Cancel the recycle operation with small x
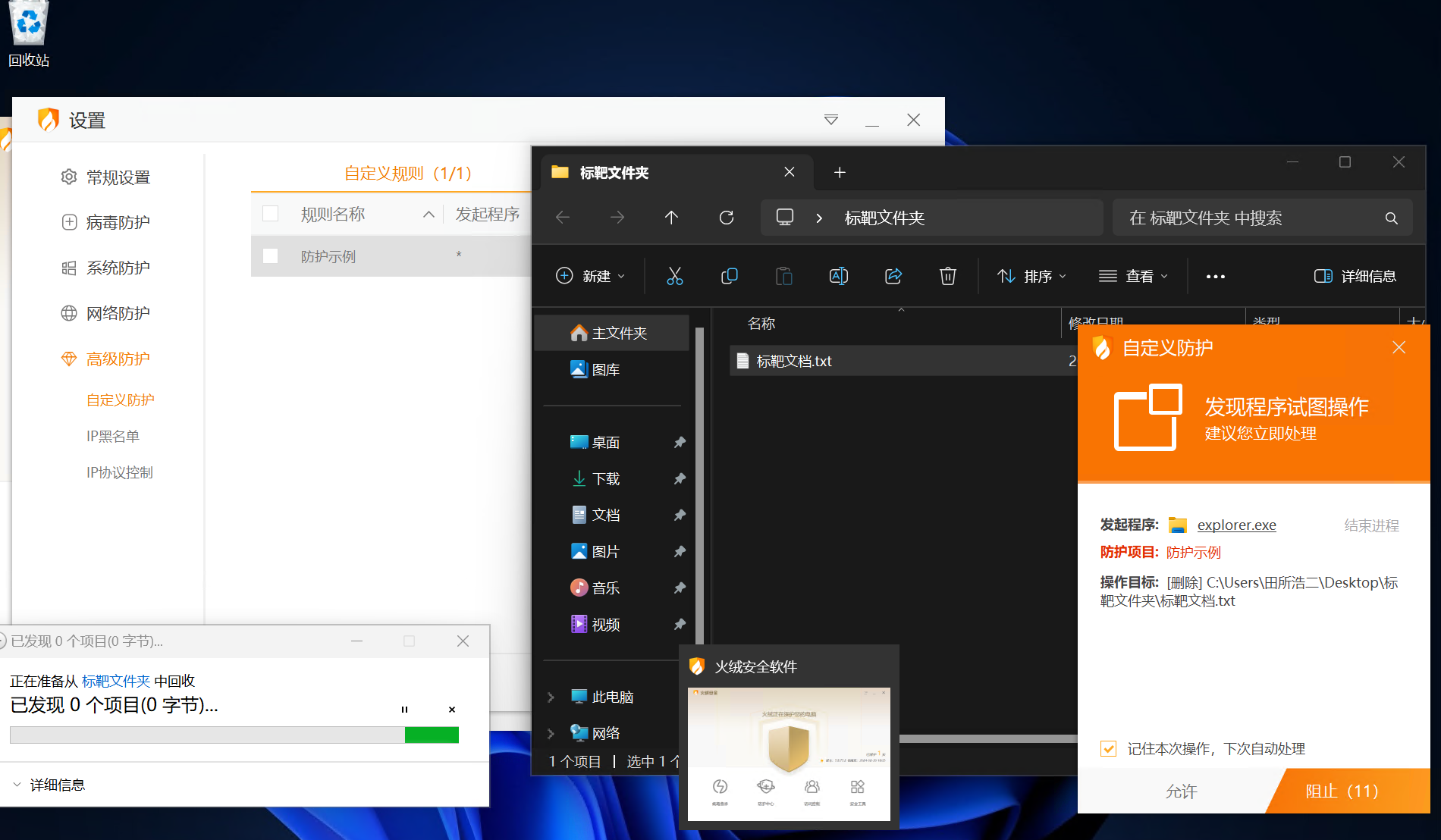 452,710
